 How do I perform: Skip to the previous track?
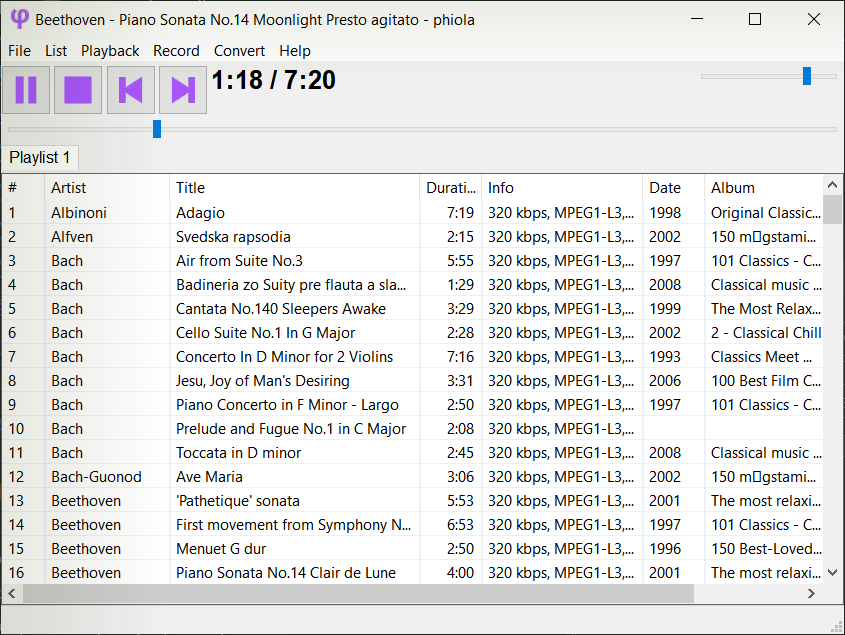pyautogui.click(x=130, y=90)
